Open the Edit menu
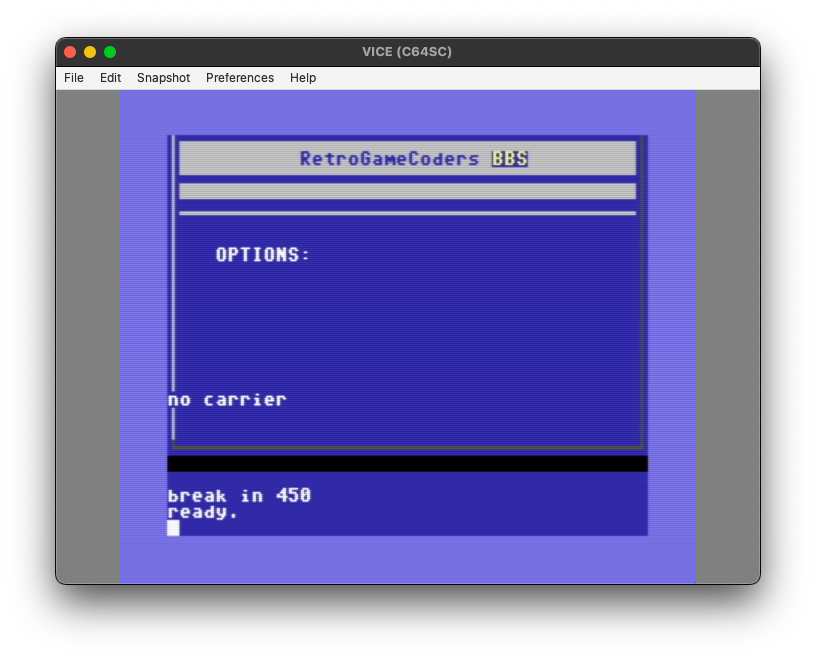The width and height of the screenshot is (816, 658). pyautogui.click(x=110, y=78)
